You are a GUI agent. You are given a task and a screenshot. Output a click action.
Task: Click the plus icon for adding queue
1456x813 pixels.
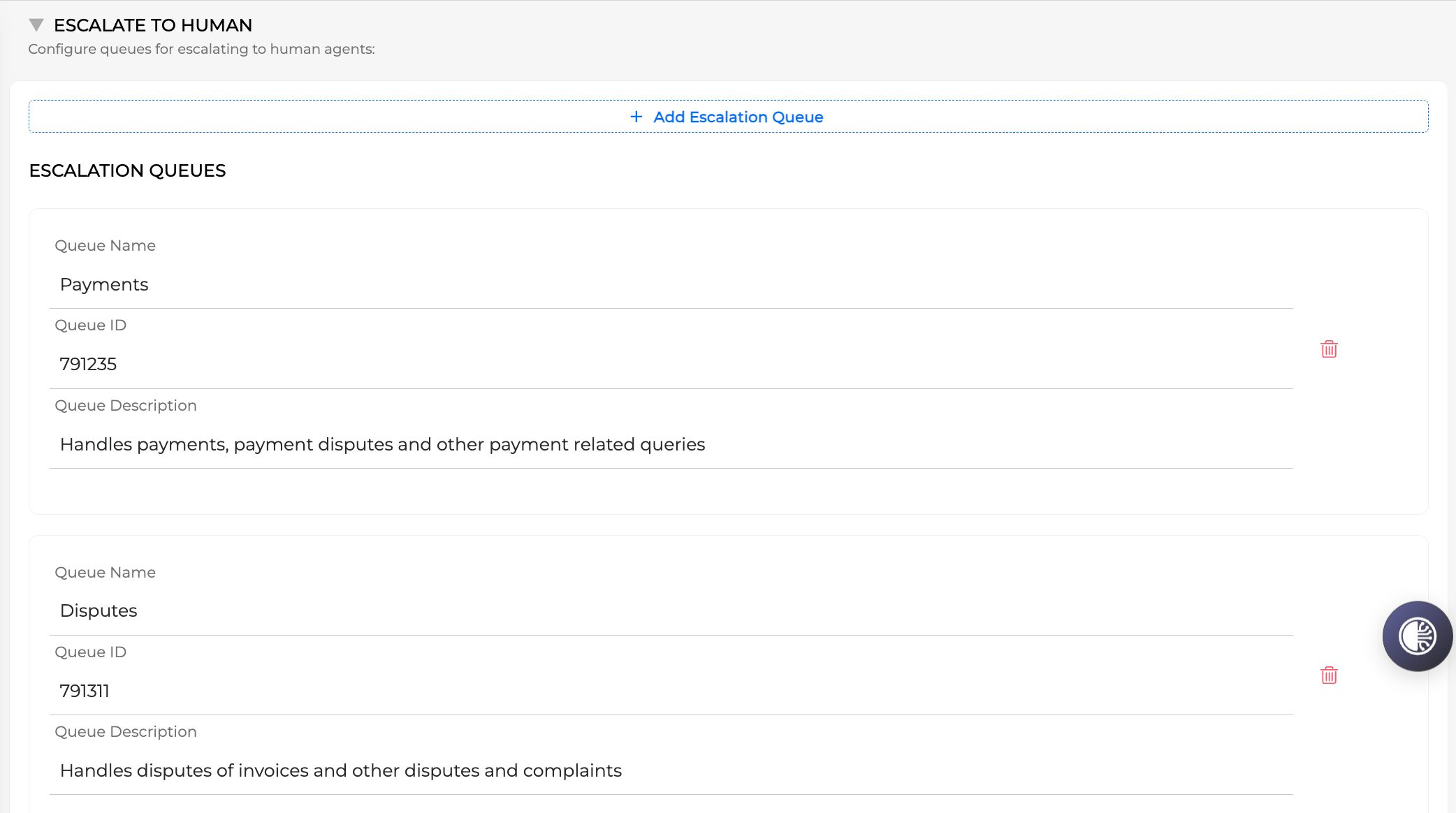point(636,117)
